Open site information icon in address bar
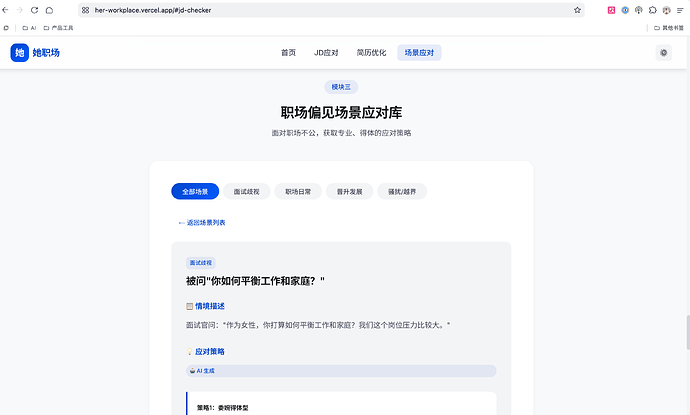This screenshot has width=690, height=415. [85, 10]
